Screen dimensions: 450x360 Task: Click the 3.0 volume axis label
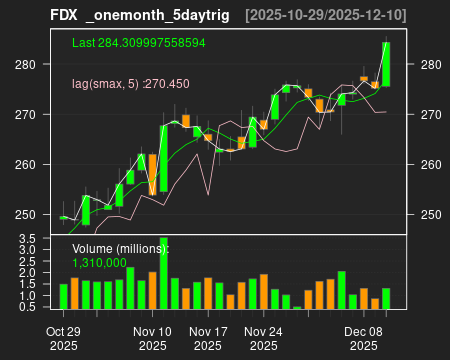[27, 250]
